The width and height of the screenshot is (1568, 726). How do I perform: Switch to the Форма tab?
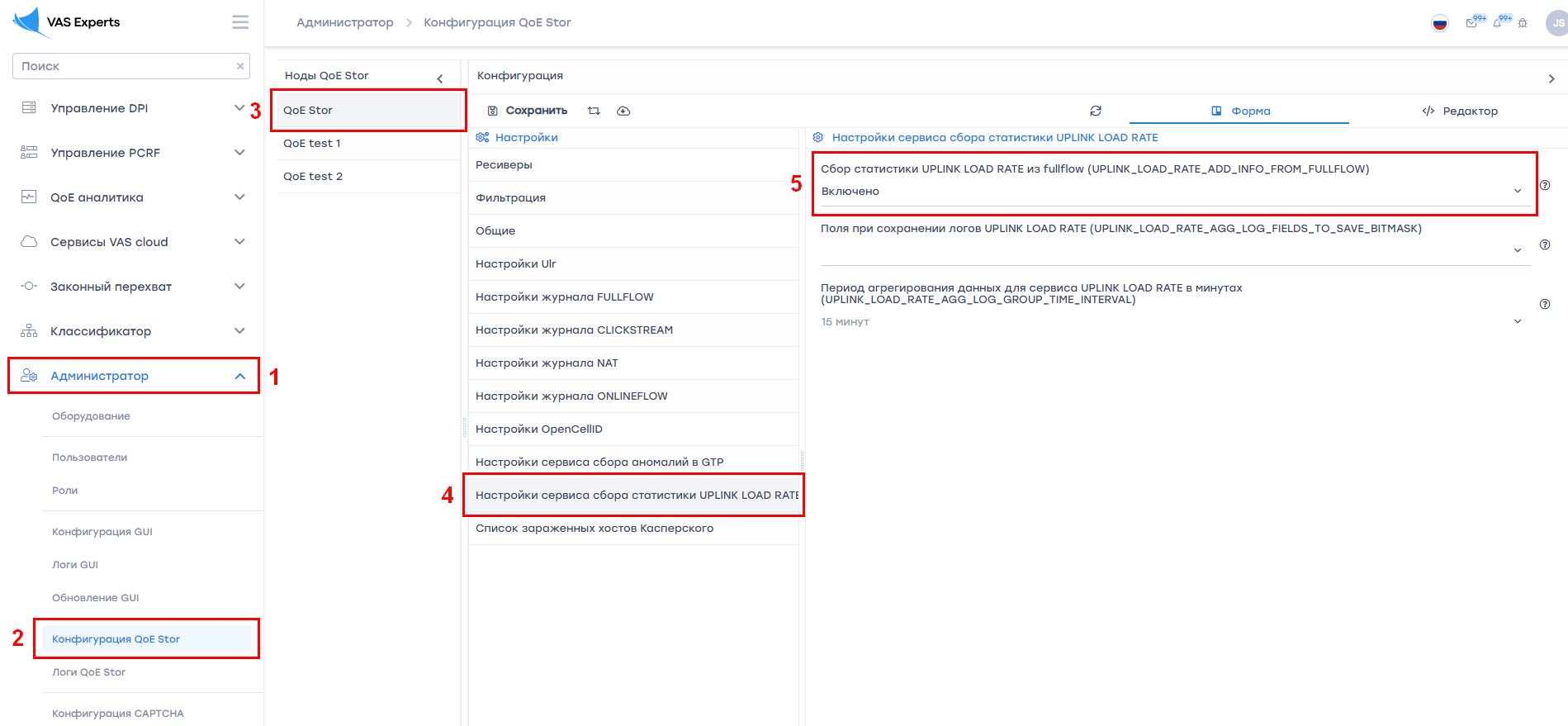tap(1240, 111)
